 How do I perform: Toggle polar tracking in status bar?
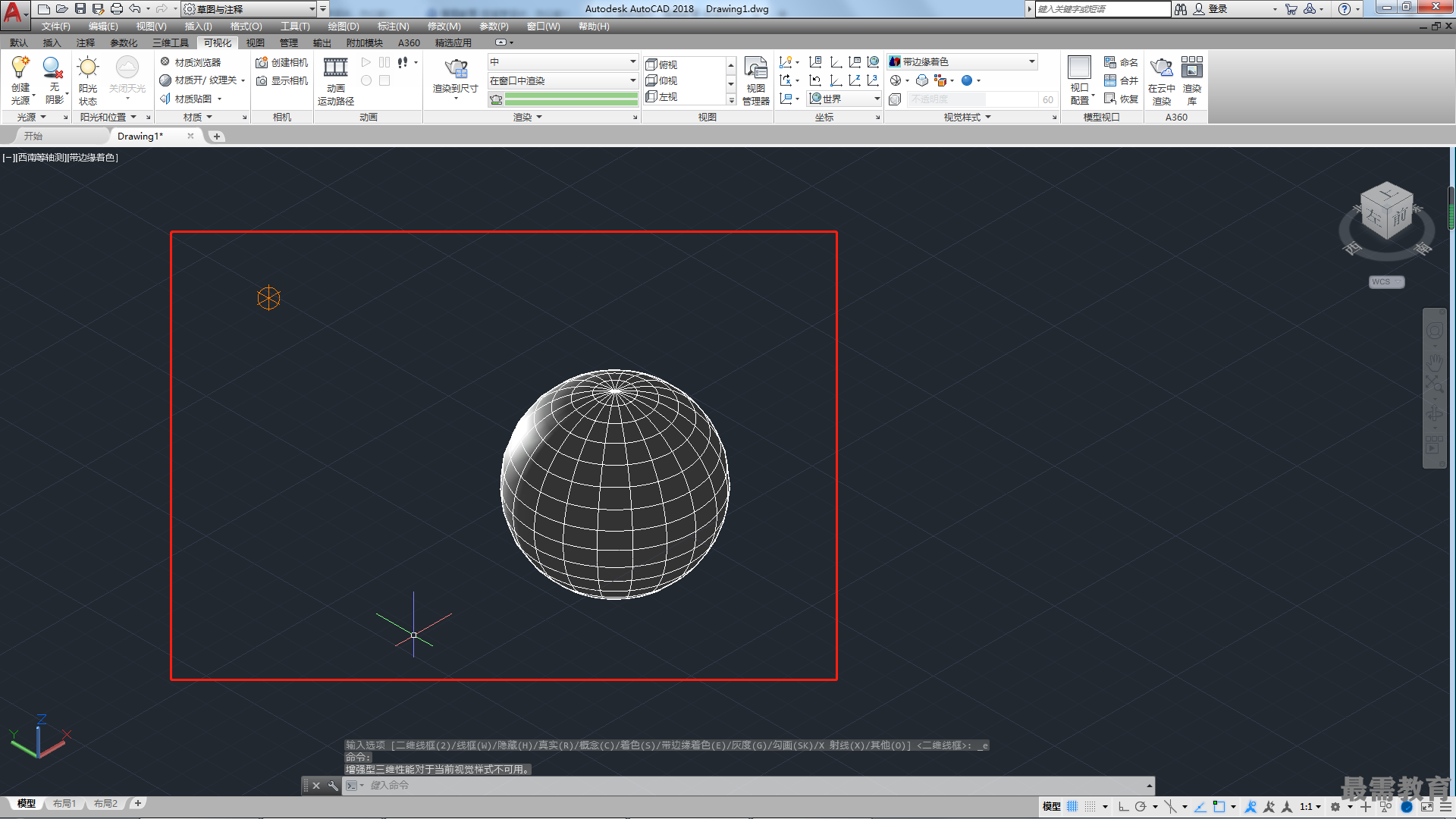coord(1141,807)
